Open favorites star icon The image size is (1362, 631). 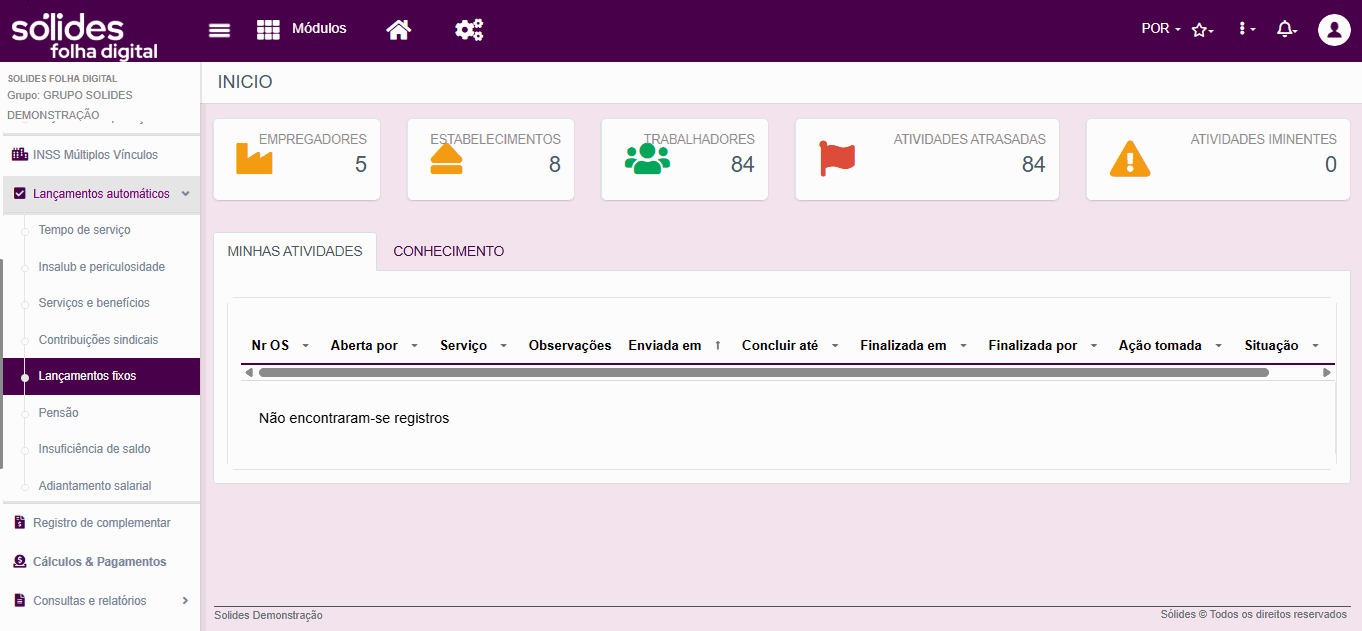(1202, 30)
